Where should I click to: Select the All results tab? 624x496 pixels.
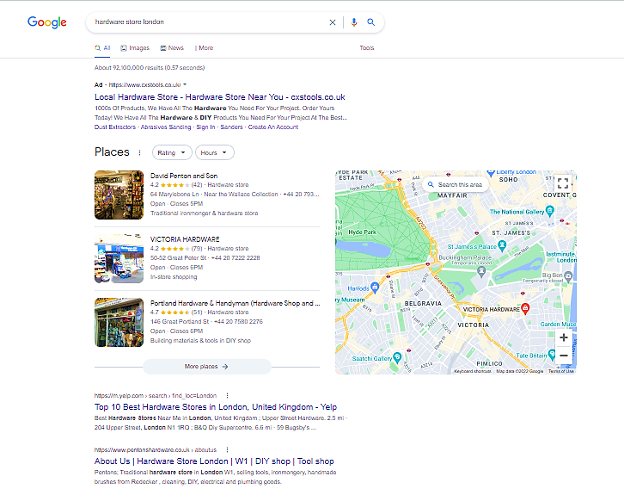[102, 48]
